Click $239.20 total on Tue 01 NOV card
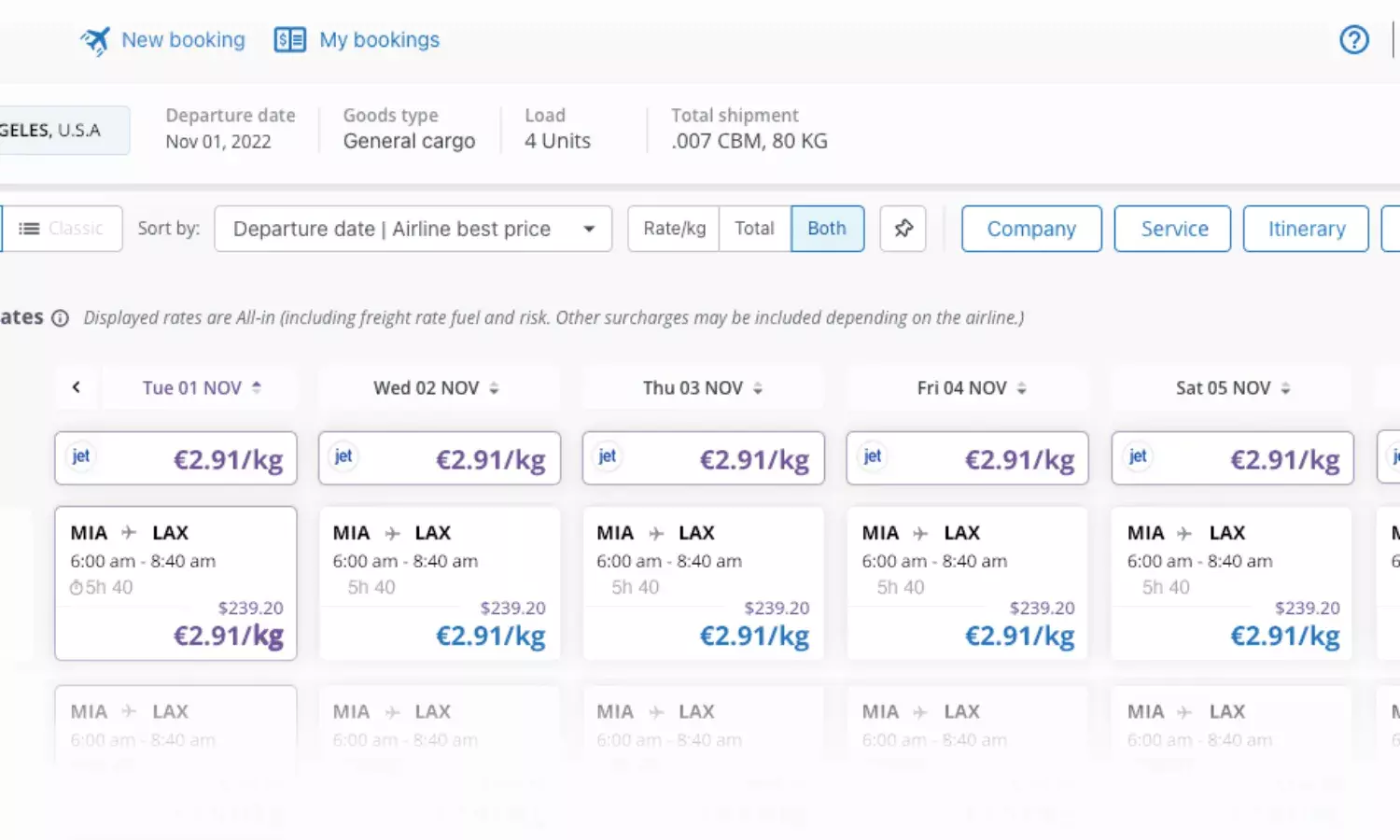 click(250, 609)
